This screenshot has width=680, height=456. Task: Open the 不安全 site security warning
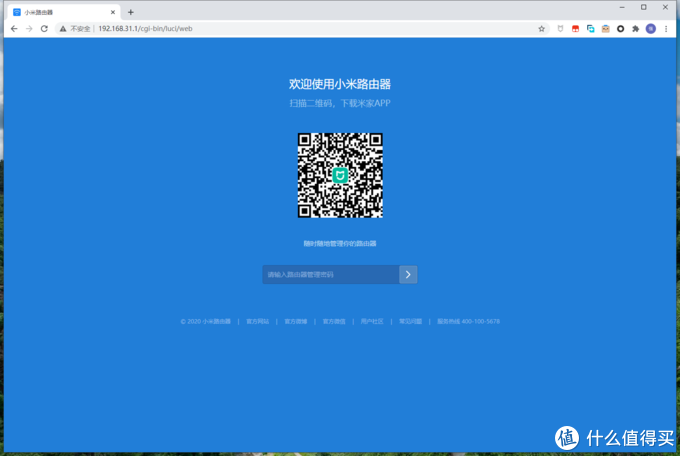pyautogui.click(x=75, y=29)
